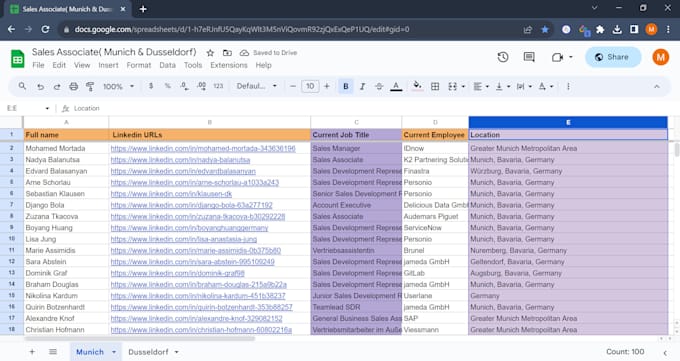This screenshot has width=680, height=361.
Task: Click the name box dropdown arrow
Action: (x=47, y=108)
